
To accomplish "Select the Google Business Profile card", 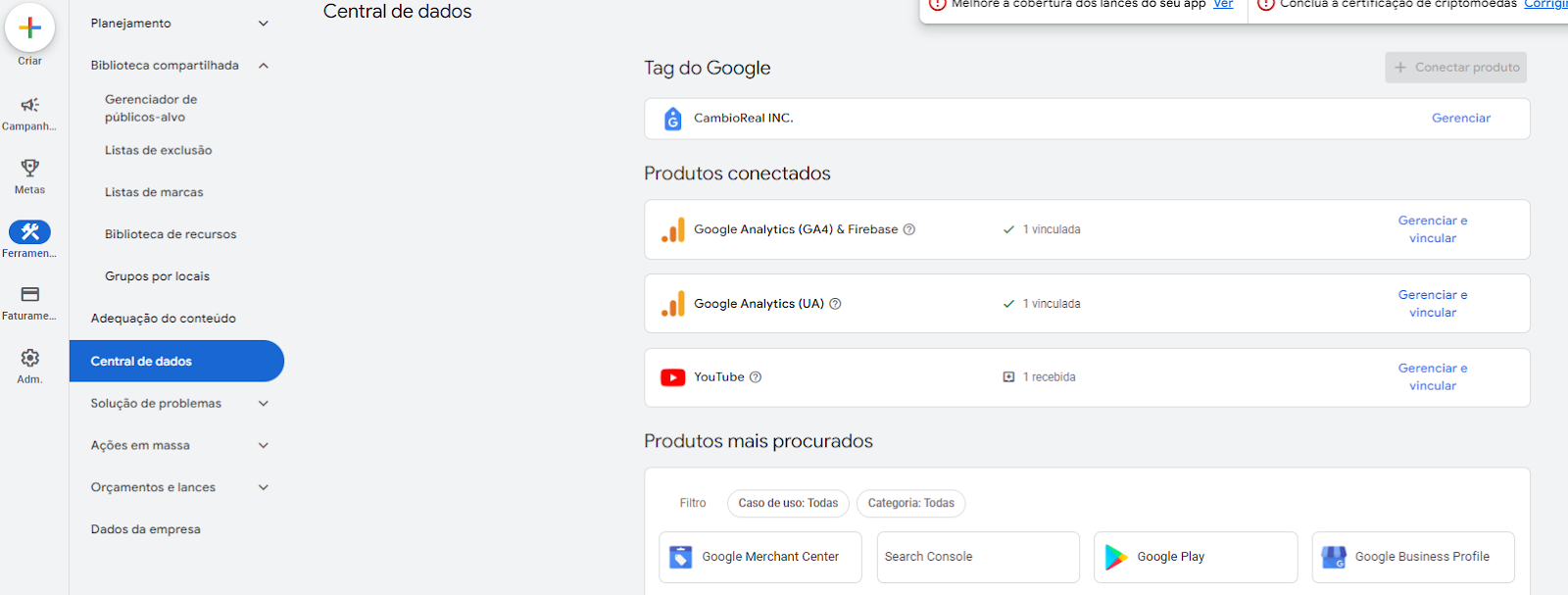I will pos(1413,557).
